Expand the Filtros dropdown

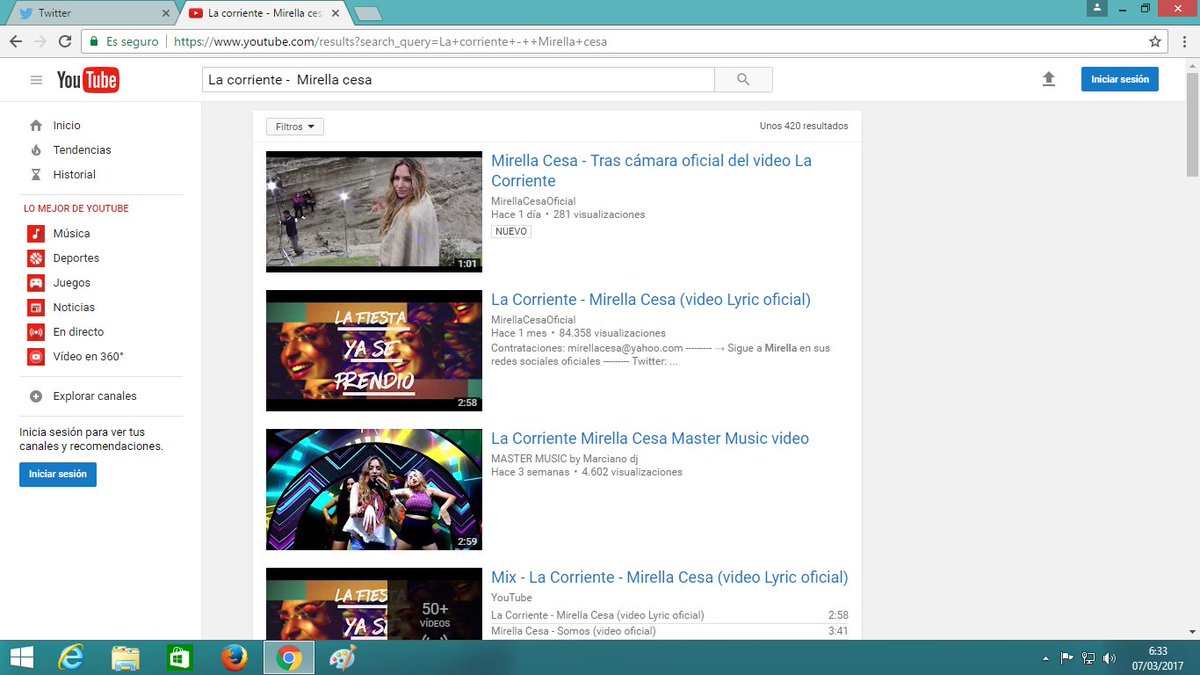(x=295, y=127)
